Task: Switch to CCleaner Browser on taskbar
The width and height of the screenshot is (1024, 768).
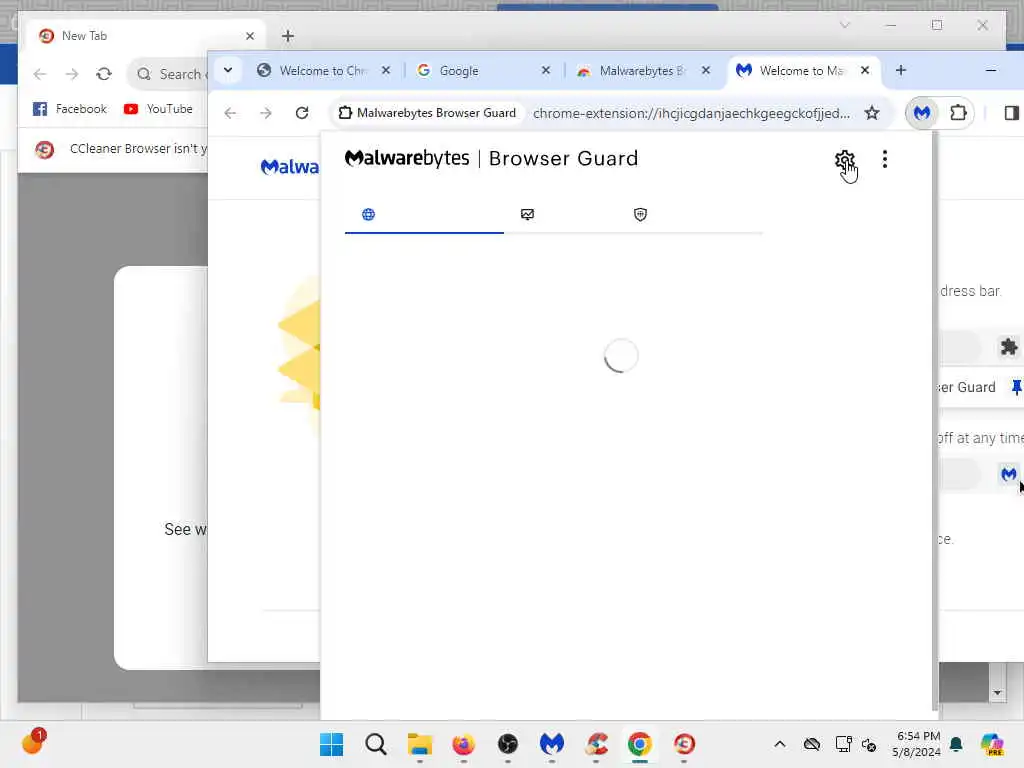Action: pos(684,744)
